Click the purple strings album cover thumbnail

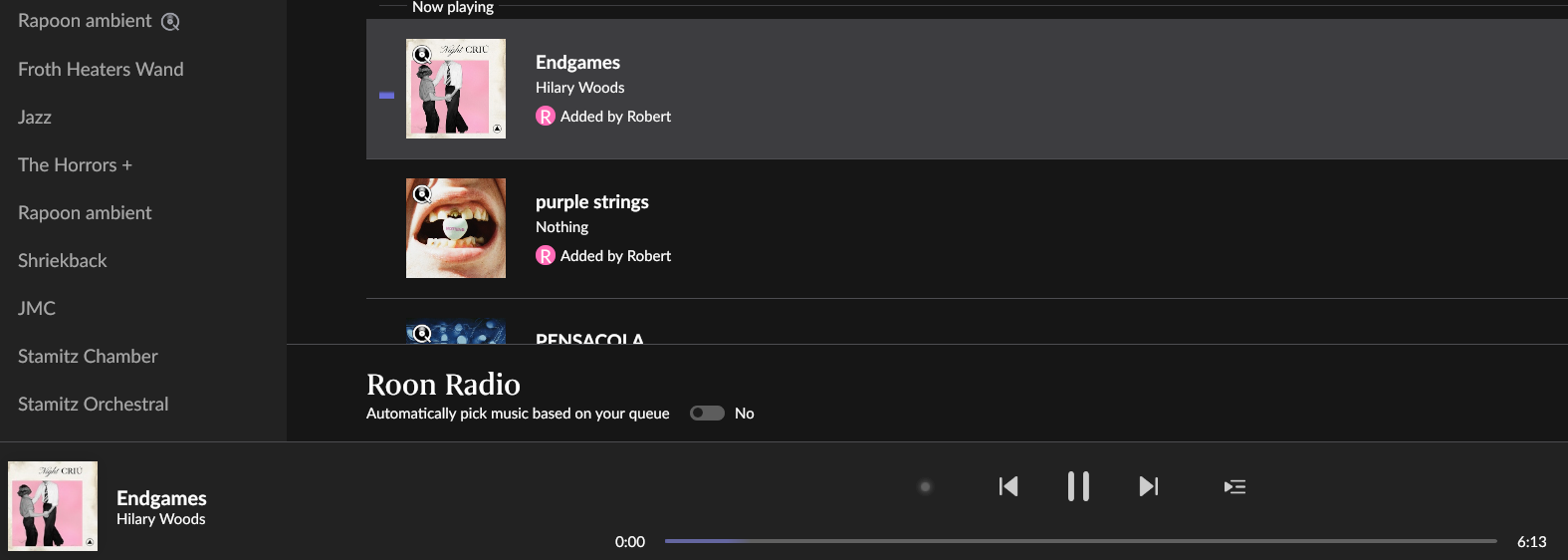pos(456,228)
